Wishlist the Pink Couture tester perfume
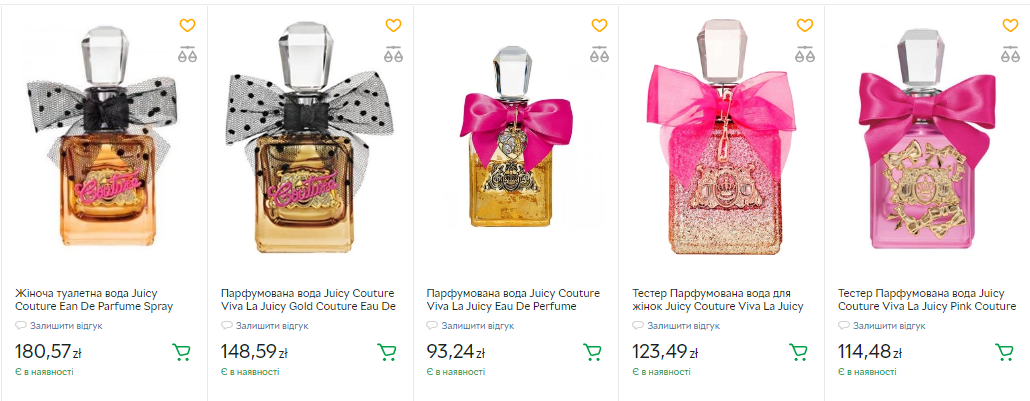The height and width of the screenshot is (401, 1030). [x=1010, y=26]
